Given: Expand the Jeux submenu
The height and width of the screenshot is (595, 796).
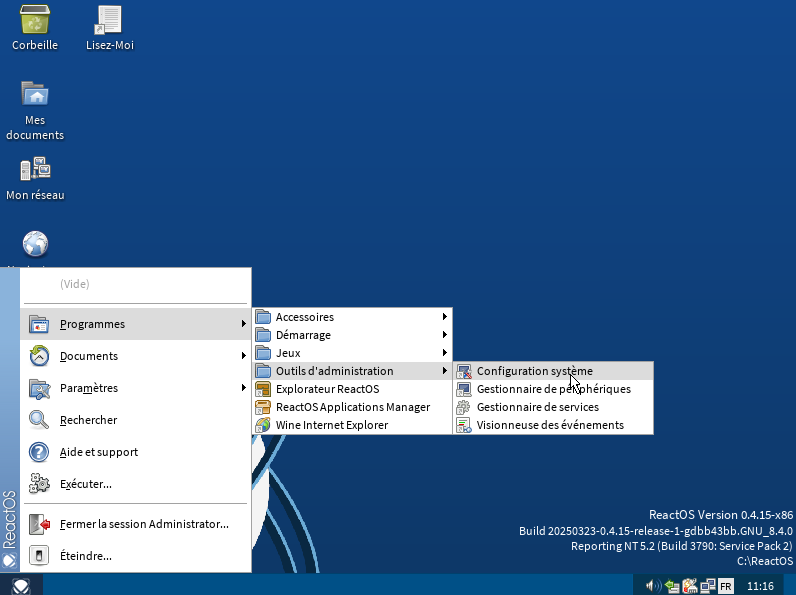Looking at the screenshot, I should coord(288,353).
